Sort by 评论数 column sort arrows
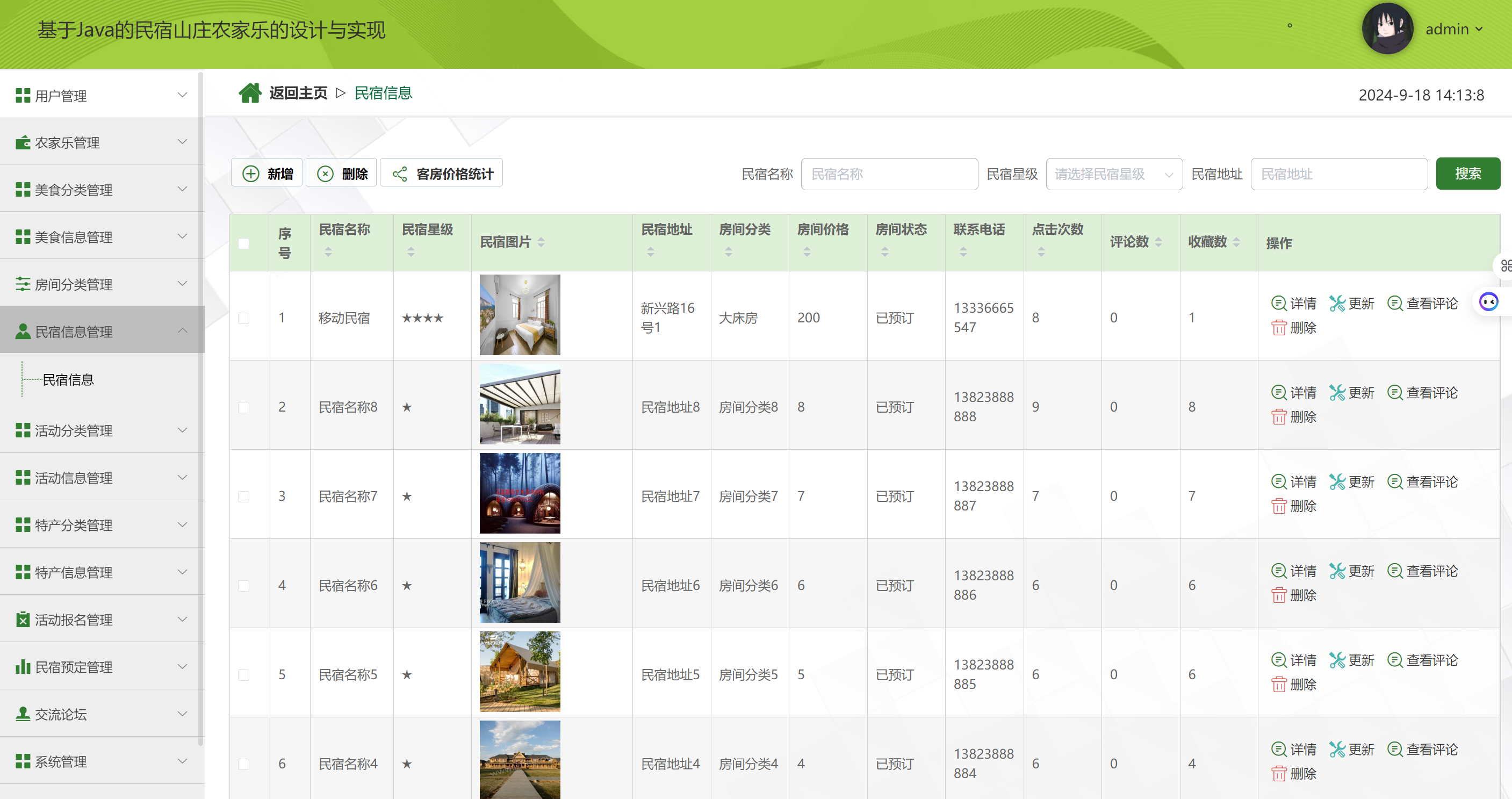The width and height of the screenshot is (1512, 799). click(x=1158, y=242)
